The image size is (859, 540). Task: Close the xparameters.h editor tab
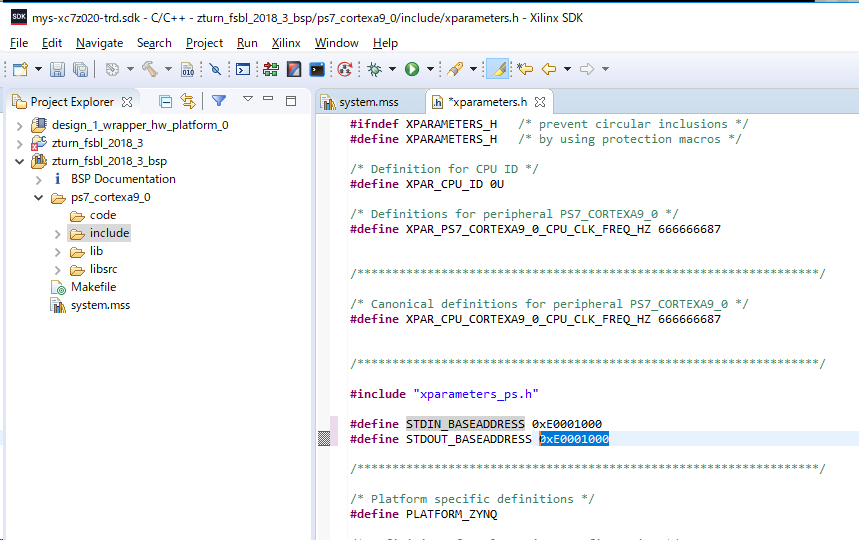[540, 102]
